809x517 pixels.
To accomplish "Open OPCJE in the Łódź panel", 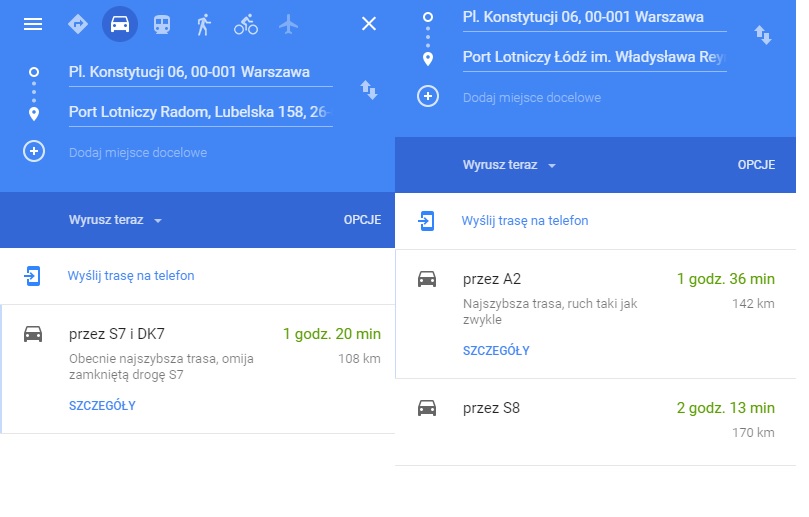I will [756, 165].
